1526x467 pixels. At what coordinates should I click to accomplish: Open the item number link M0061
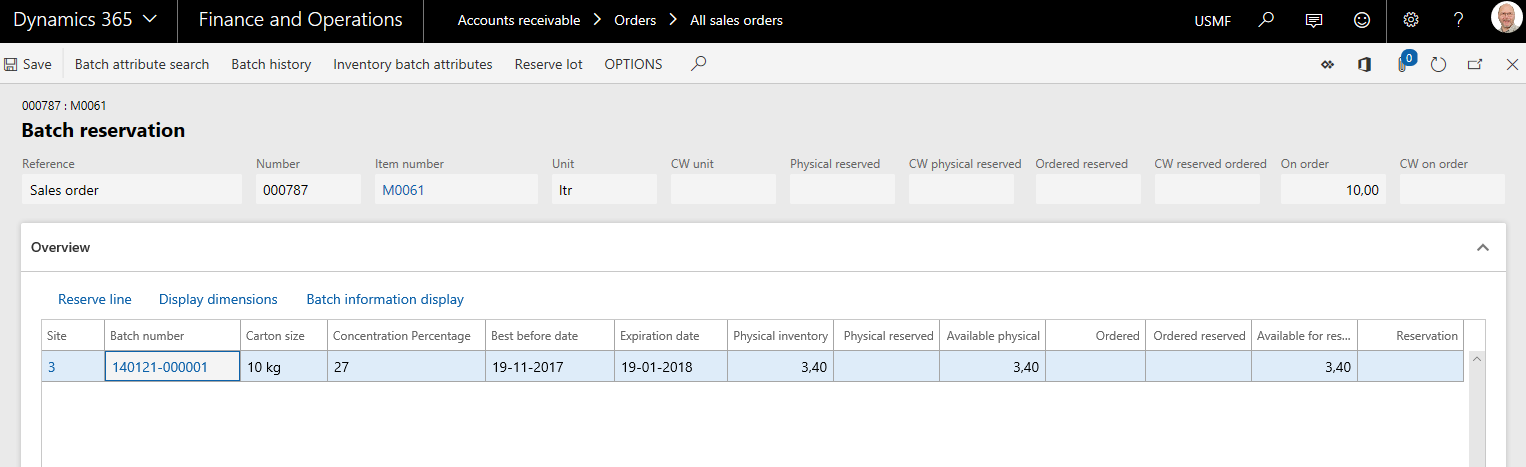[x=404, y=190]
